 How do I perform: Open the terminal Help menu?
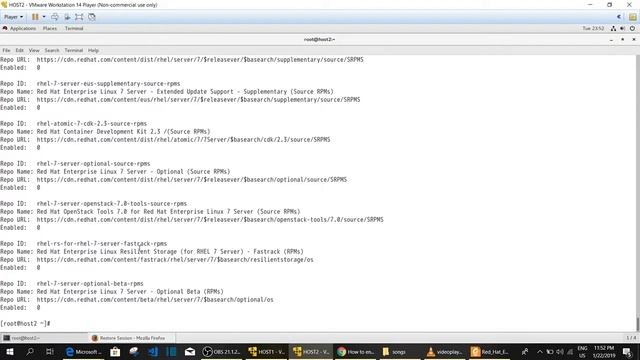[93, 50]
